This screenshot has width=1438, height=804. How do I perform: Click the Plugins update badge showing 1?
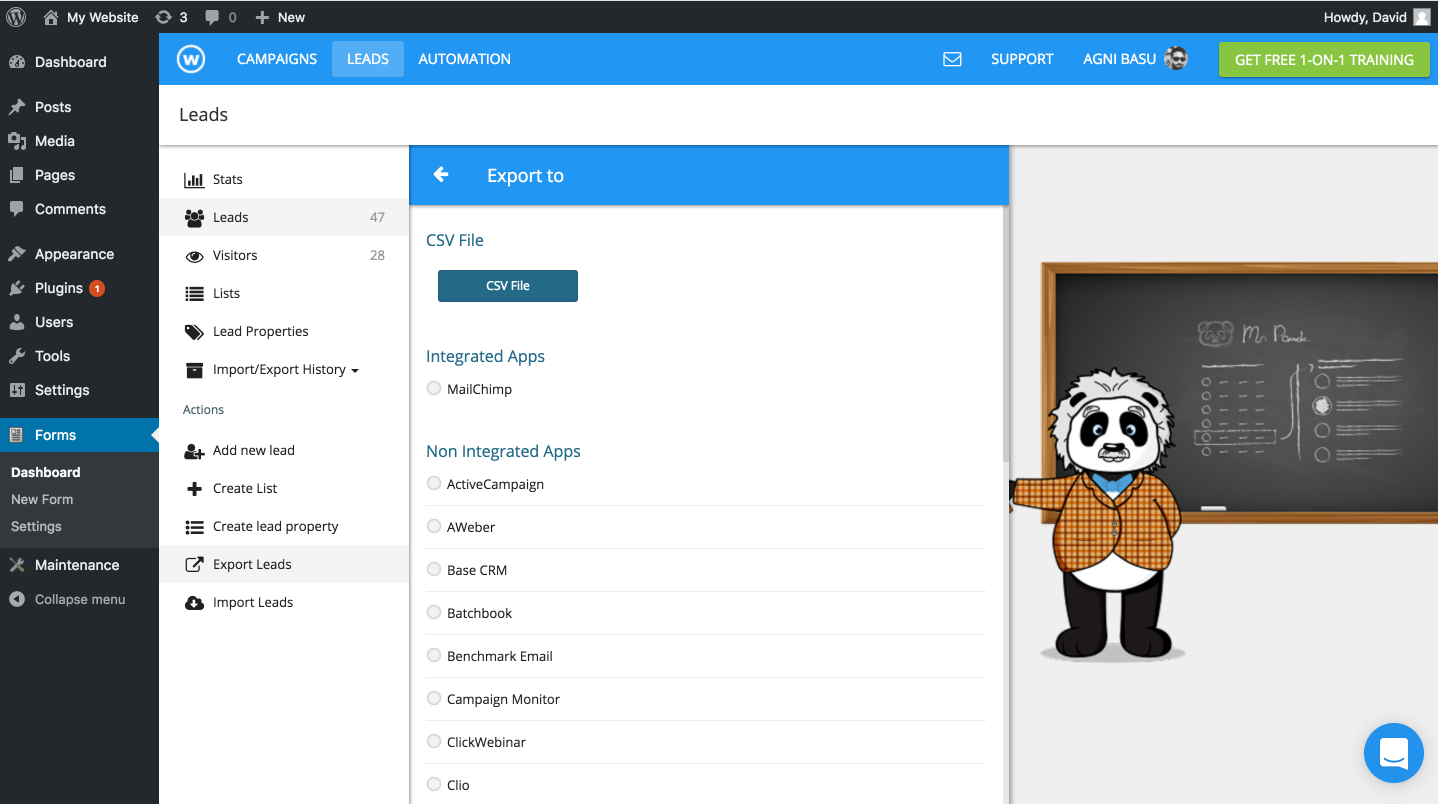pos(97,288)
